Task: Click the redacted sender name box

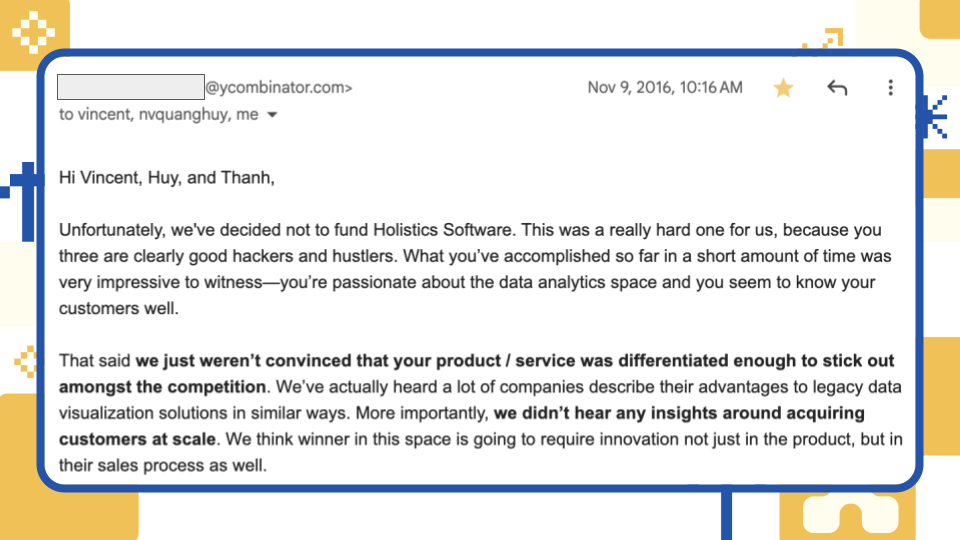Action: coord(130,87)
